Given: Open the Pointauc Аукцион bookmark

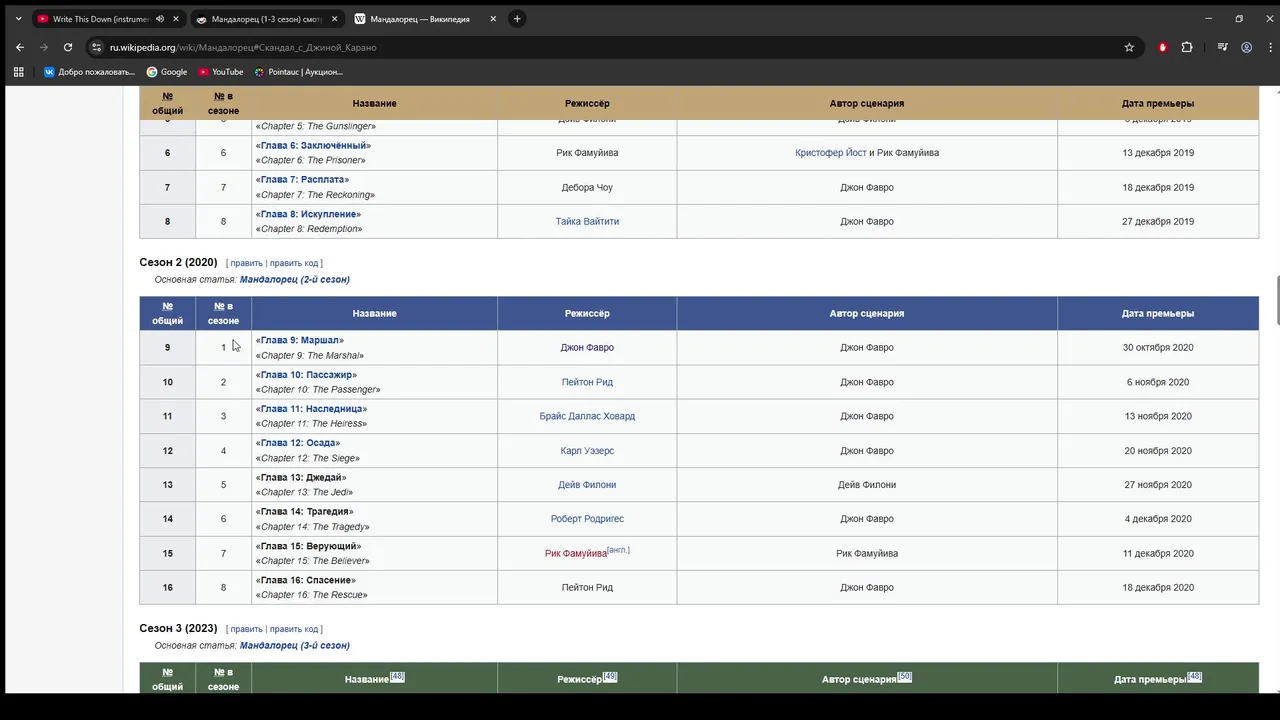Looking at the screenshot, I should pyautogui.click(x=299, y=72).
